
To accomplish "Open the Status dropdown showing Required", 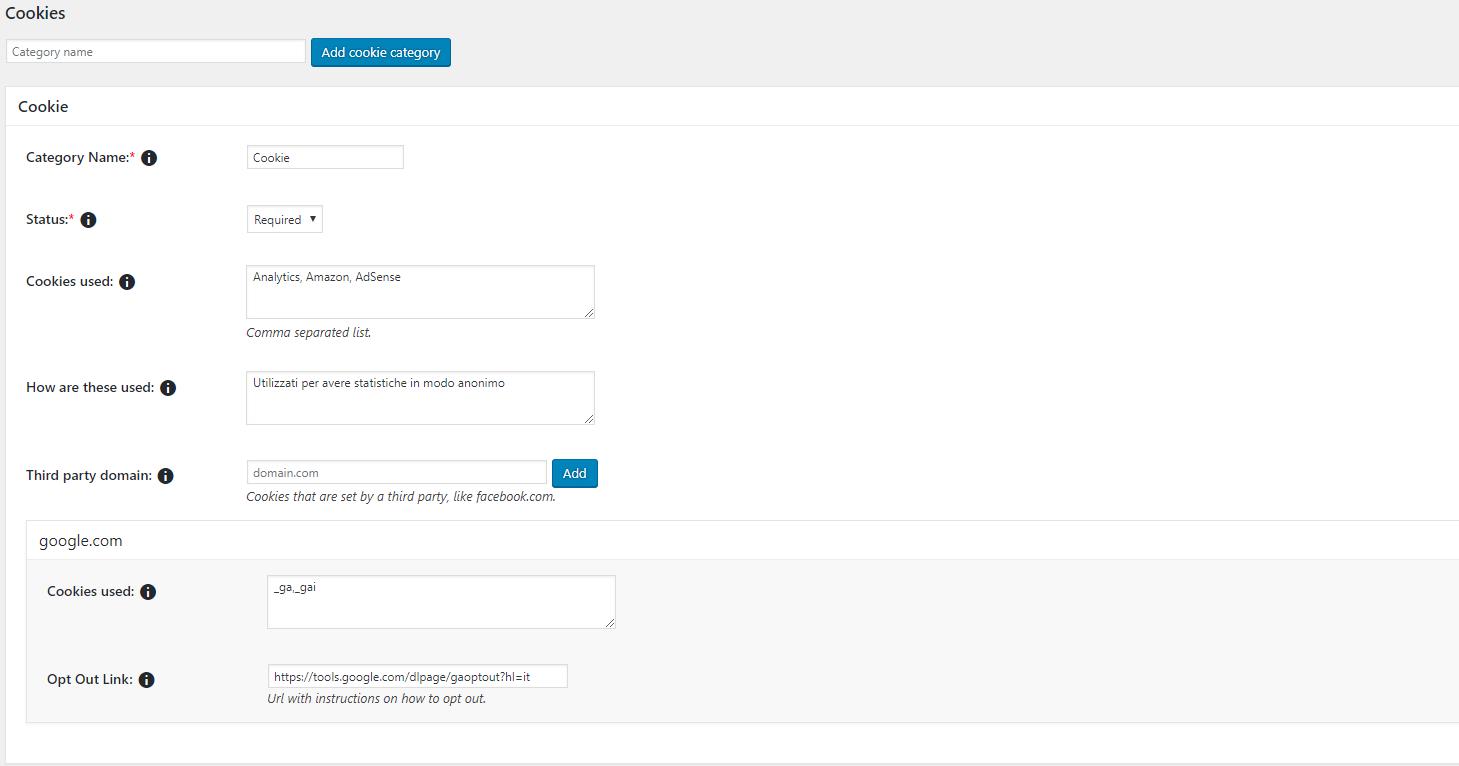I will [x=284, y=220].
